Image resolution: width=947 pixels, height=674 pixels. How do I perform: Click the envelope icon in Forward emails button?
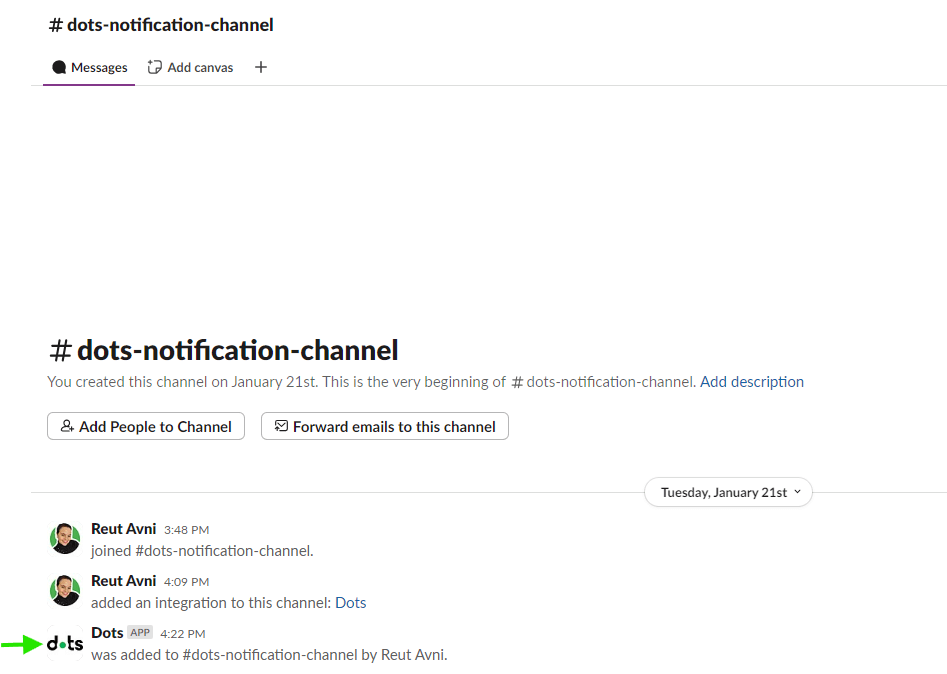coord(281,426)
